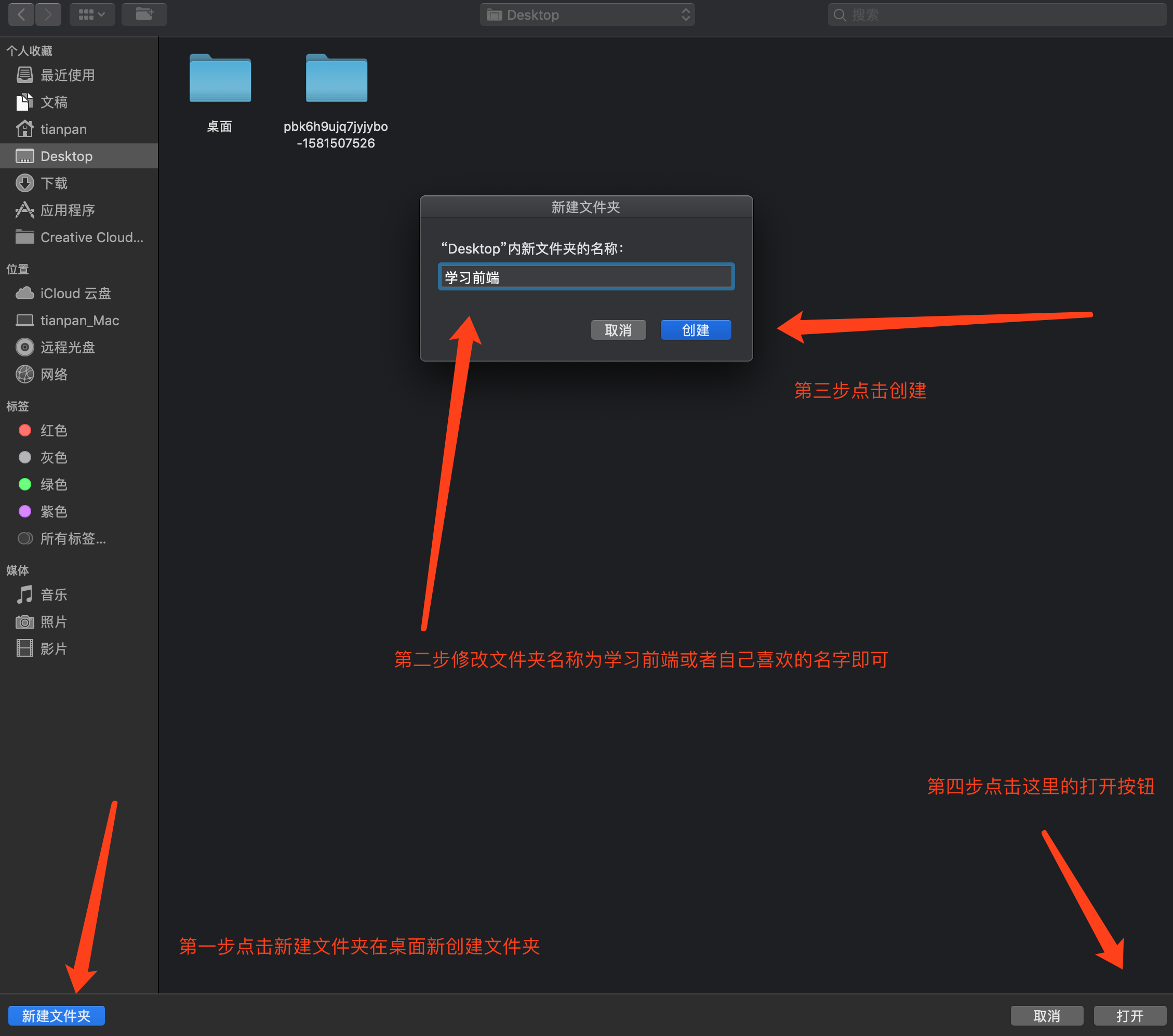The height and width of the screenshot is (1036, 1173).
Task: Click the back navigation arrow
Action: pos(21,15)
